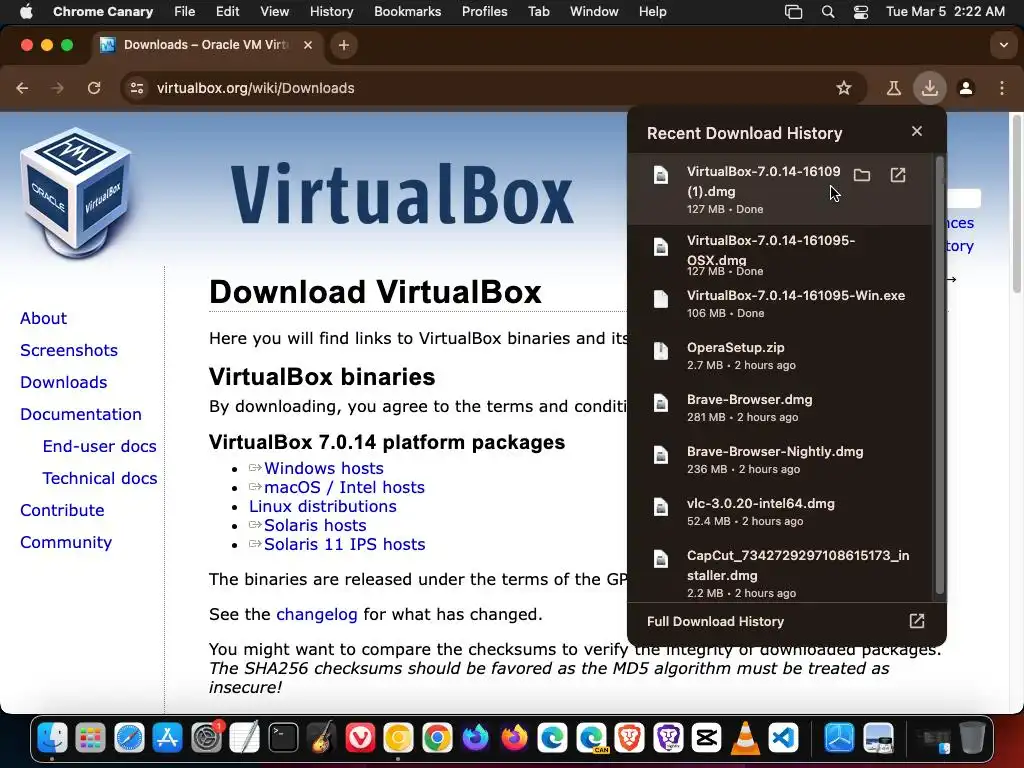Open the Documentation sidebar link
This screenshot has width=1024, height=768.
click(80, 414)
